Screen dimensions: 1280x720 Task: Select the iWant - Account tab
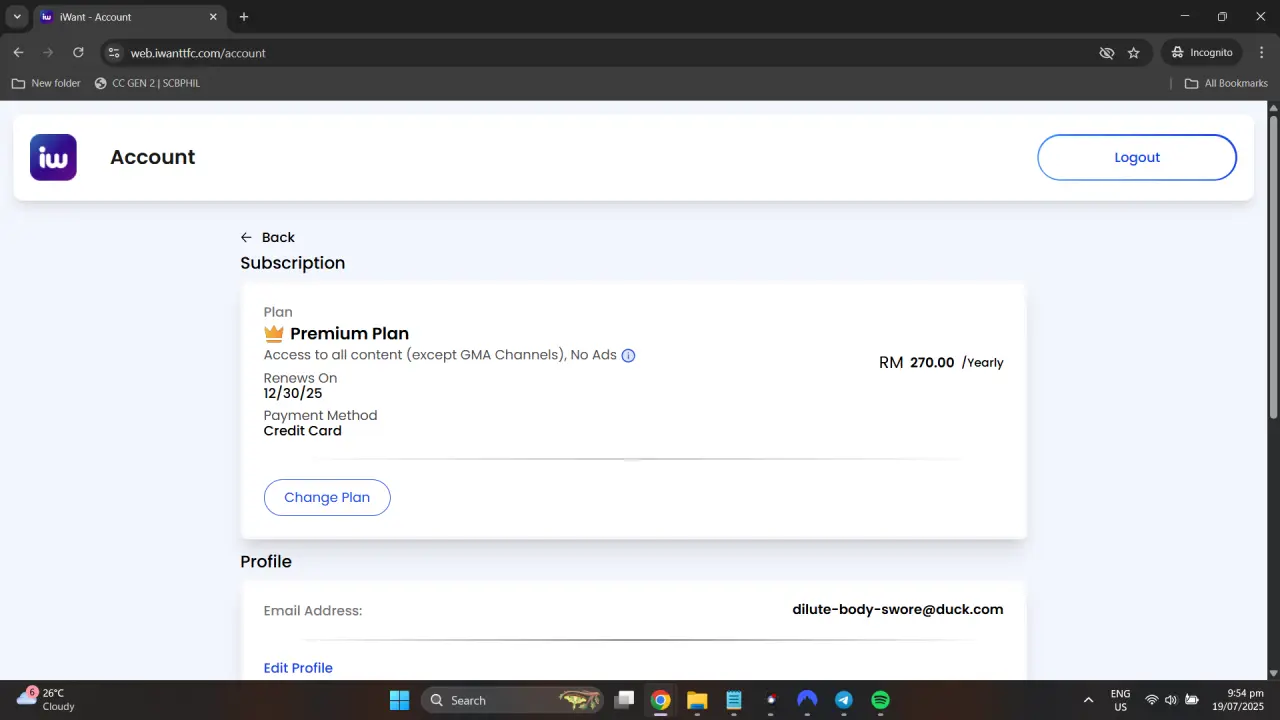(129, 17)
